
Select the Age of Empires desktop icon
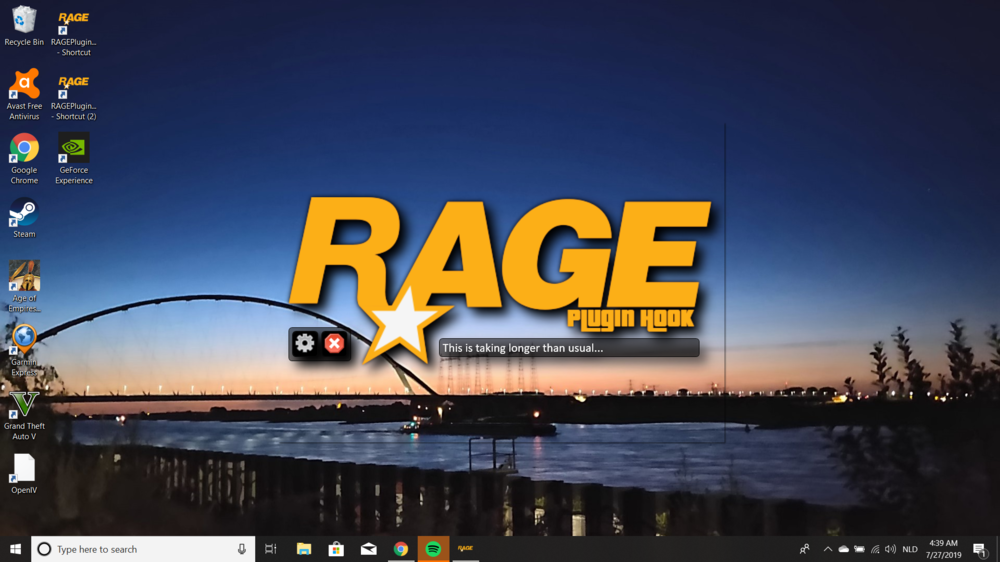(24, 286)
